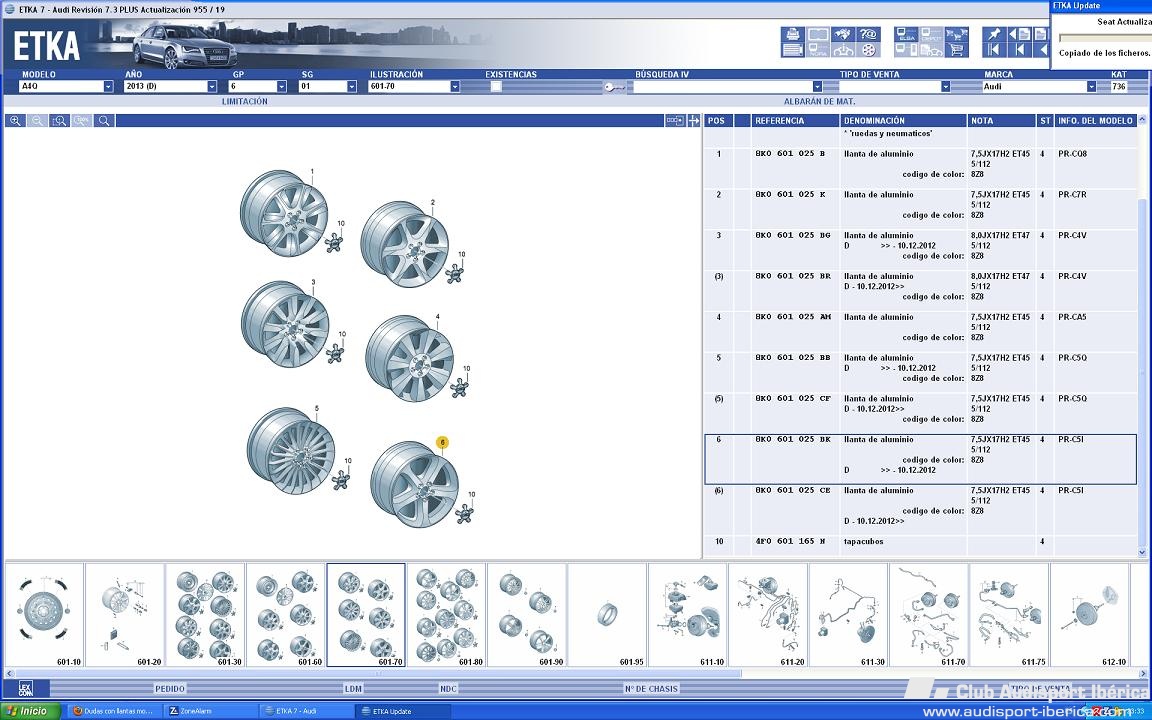The image size is (1152, 720).
Task: Click the previous-step arrow with bar icon
Action: (x=1020, y=49)
